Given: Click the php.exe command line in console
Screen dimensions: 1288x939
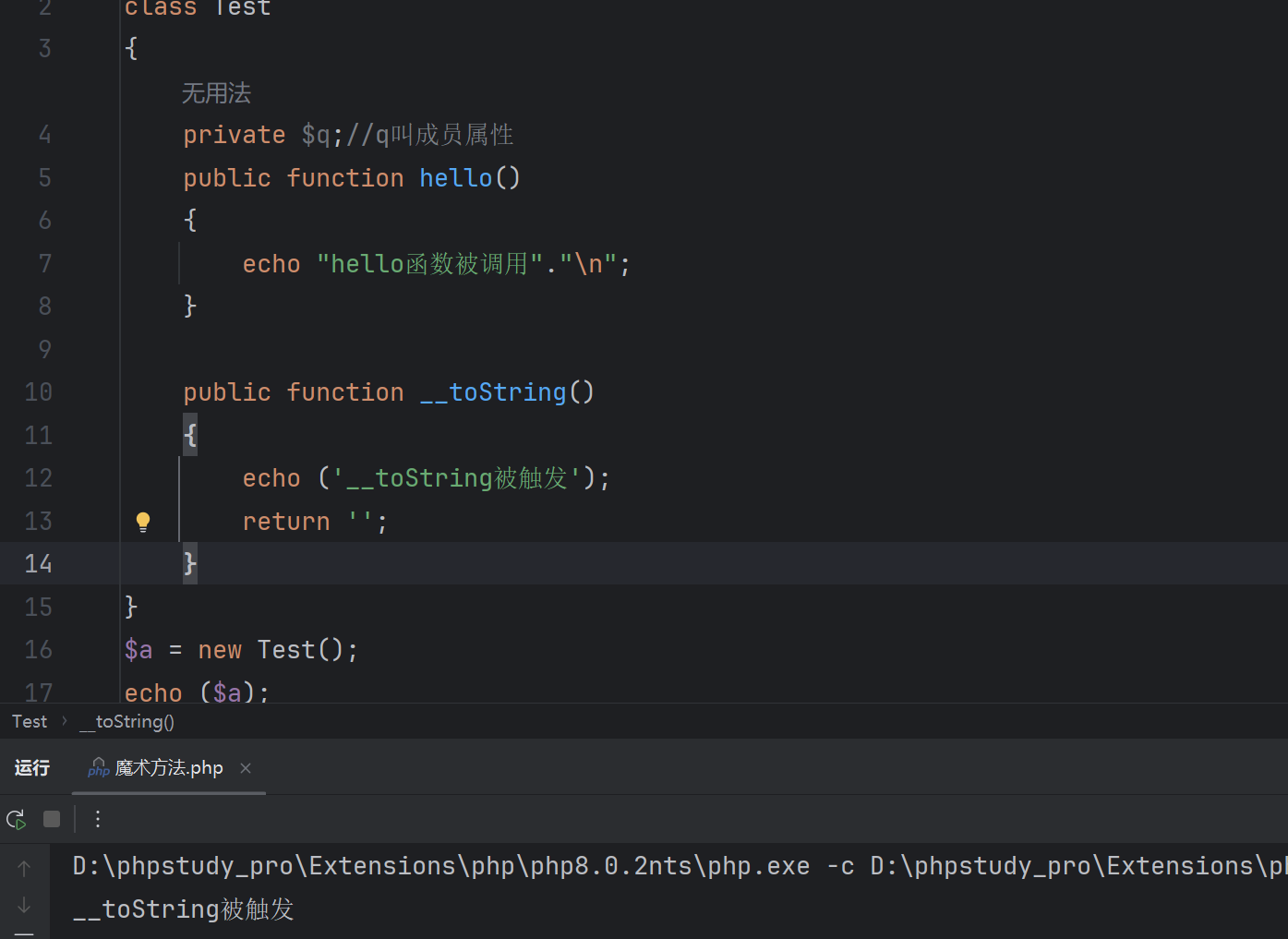Looking at the screenshot, I should [679, 866].
